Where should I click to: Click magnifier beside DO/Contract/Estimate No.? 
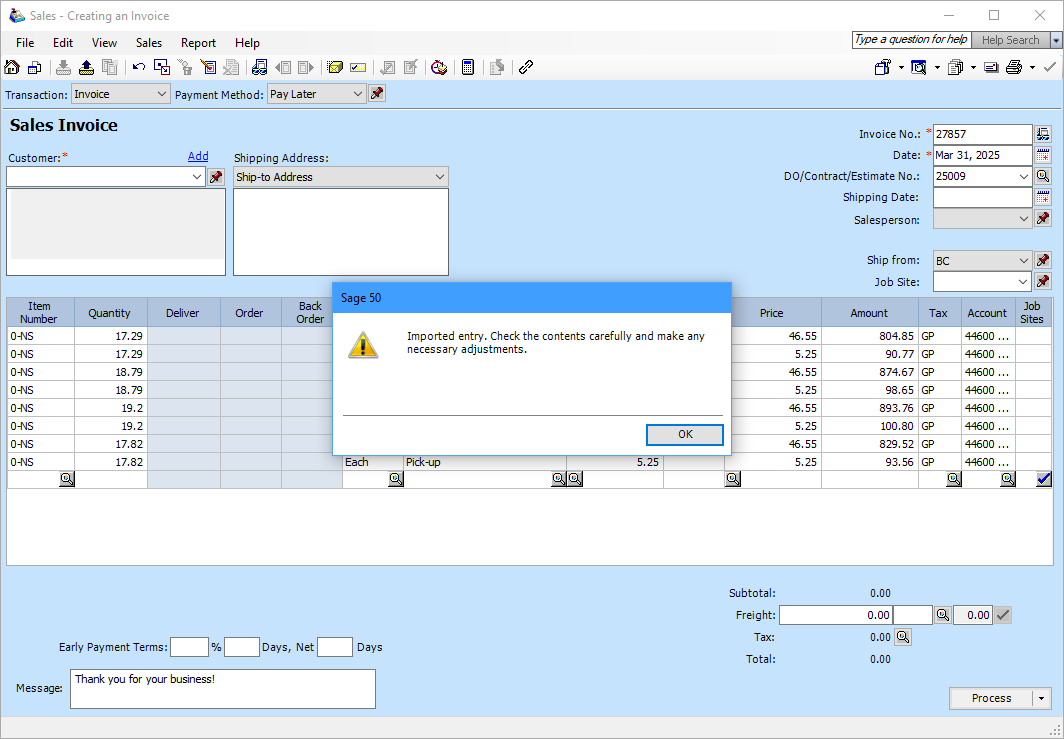tap(1043, 176)
